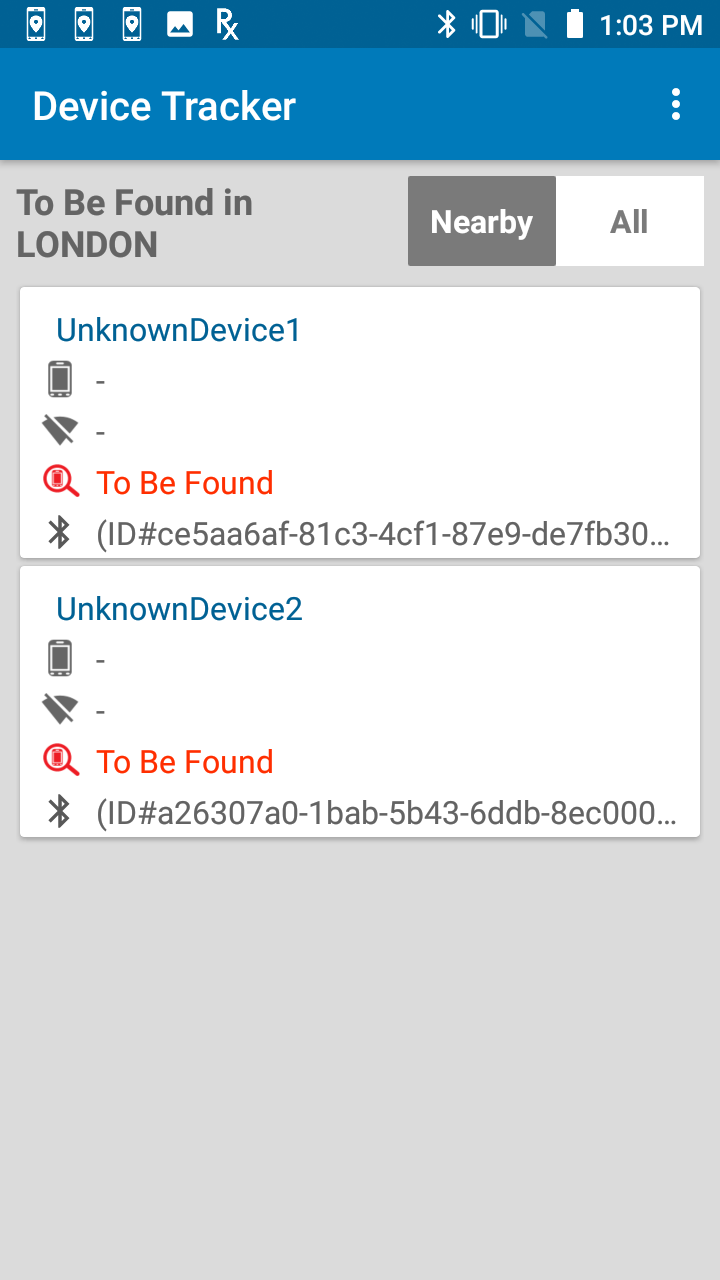Open the ID#ce5aa6af Bluetooth identifier text
This screenshot has height=1280, width=720.
[384, 534]
